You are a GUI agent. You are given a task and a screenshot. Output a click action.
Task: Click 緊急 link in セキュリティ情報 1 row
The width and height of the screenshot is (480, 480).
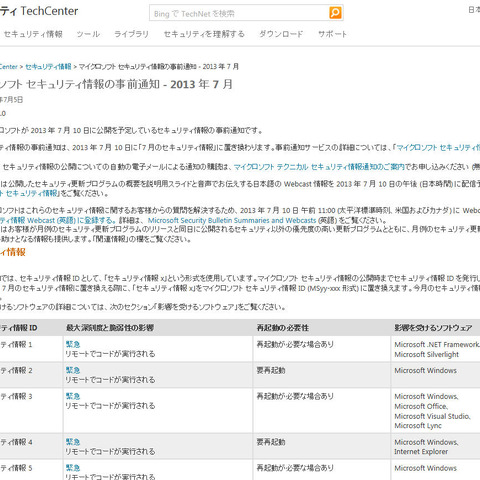point(73,344)
